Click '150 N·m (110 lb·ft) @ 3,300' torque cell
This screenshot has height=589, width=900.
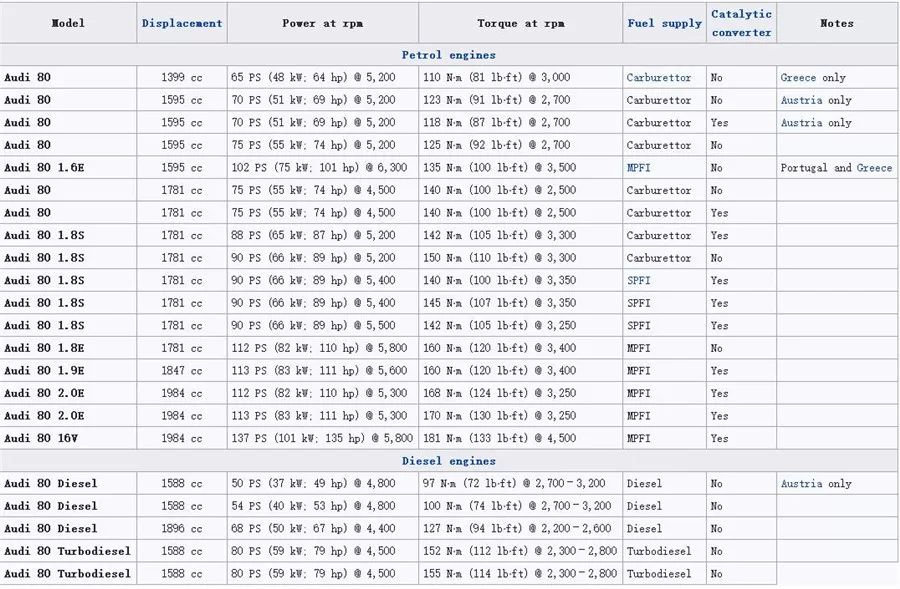(x=521, y=258)
